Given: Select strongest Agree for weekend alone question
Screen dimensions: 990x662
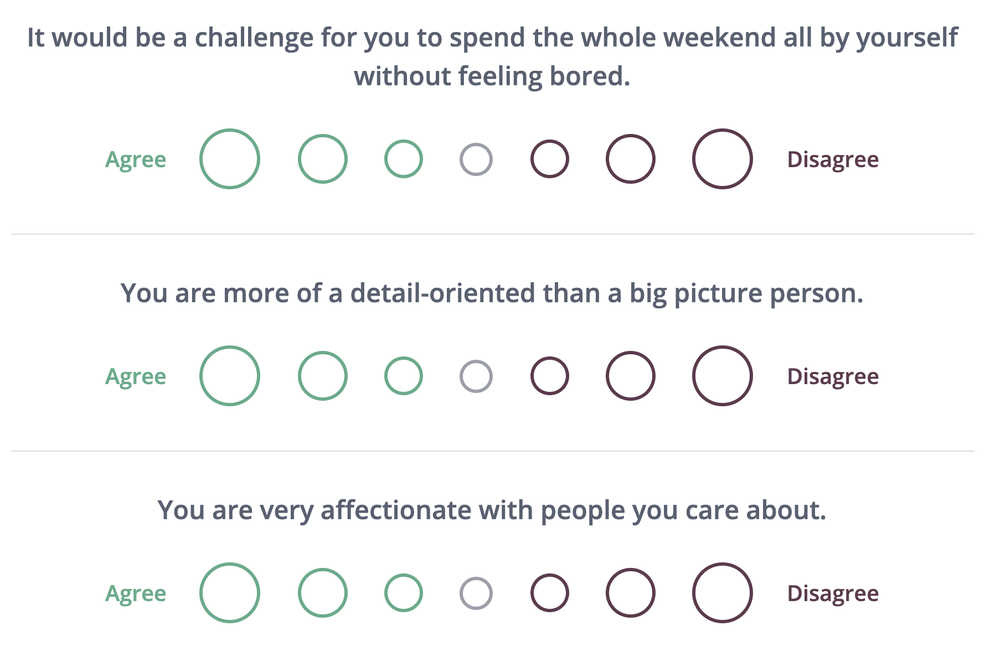Looking at the screenshot, I should click(230, 159).
